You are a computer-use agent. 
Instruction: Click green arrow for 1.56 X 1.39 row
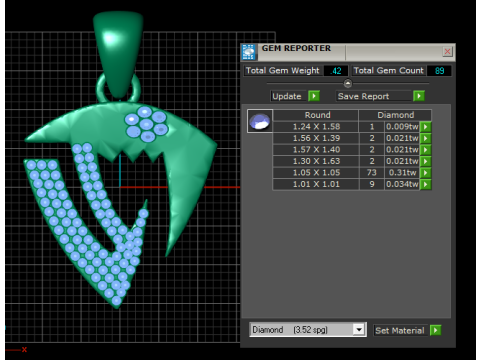tap(425, 138)
